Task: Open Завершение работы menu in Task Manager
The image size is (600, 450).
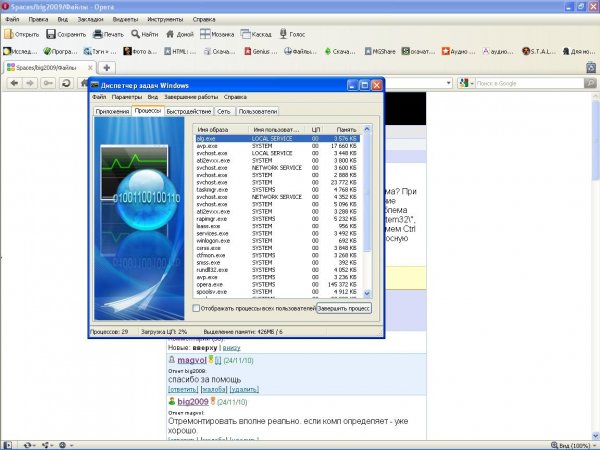Action: point(191,97)
